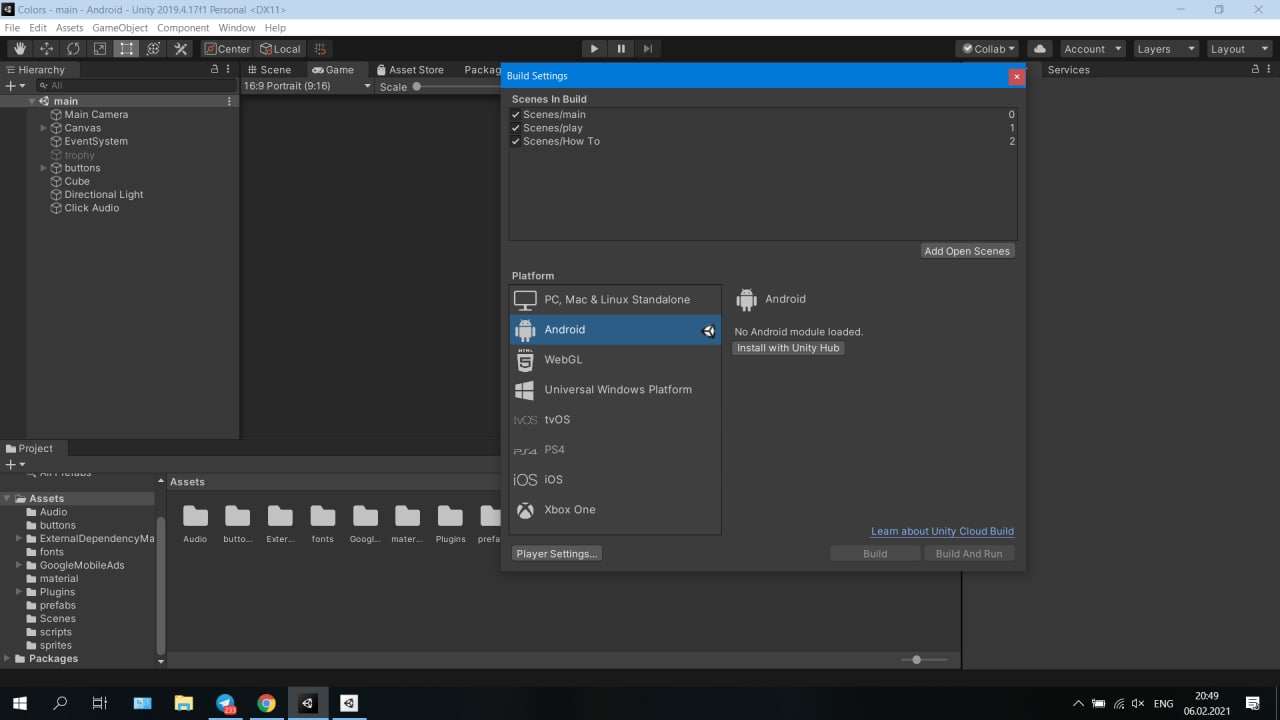Select the Xbox One platform
This screenshot has height=720, width=1280.
tap(615, 510)
